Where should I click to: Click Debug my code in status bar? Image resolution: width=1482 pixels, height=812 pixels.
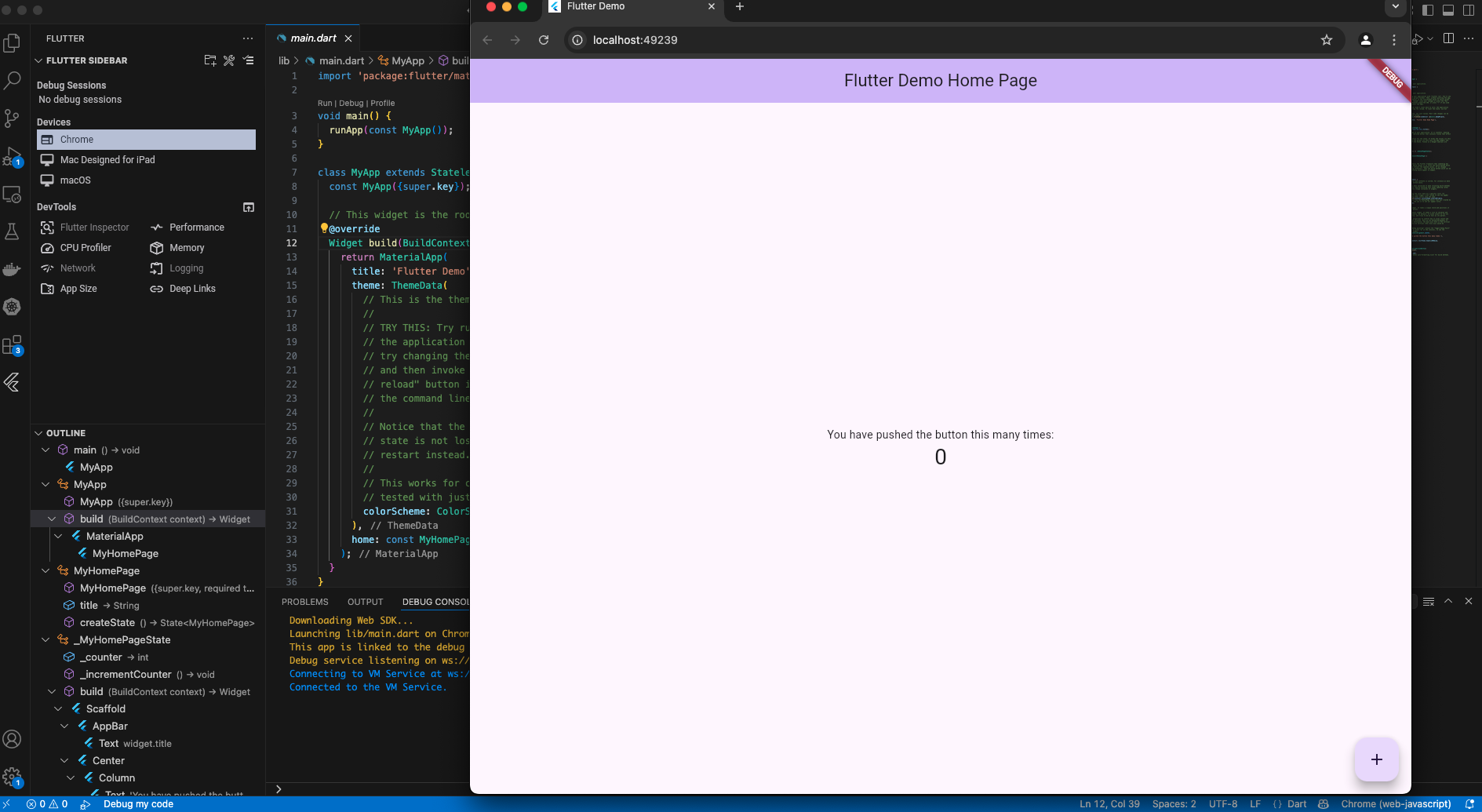(139, 803)
